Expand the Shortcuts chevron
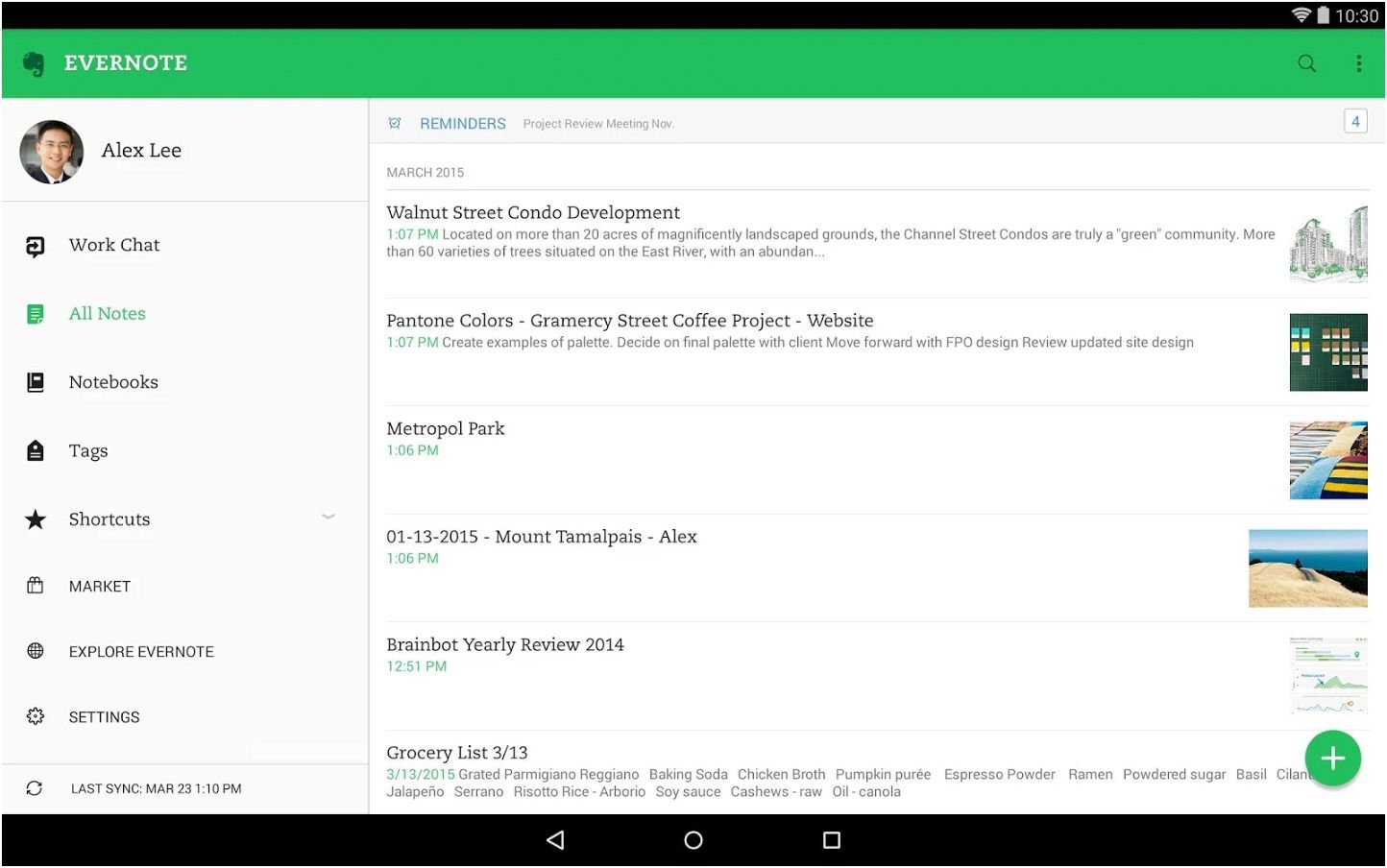This screenshot has width=1387, height=868. [x=328, y=517]
